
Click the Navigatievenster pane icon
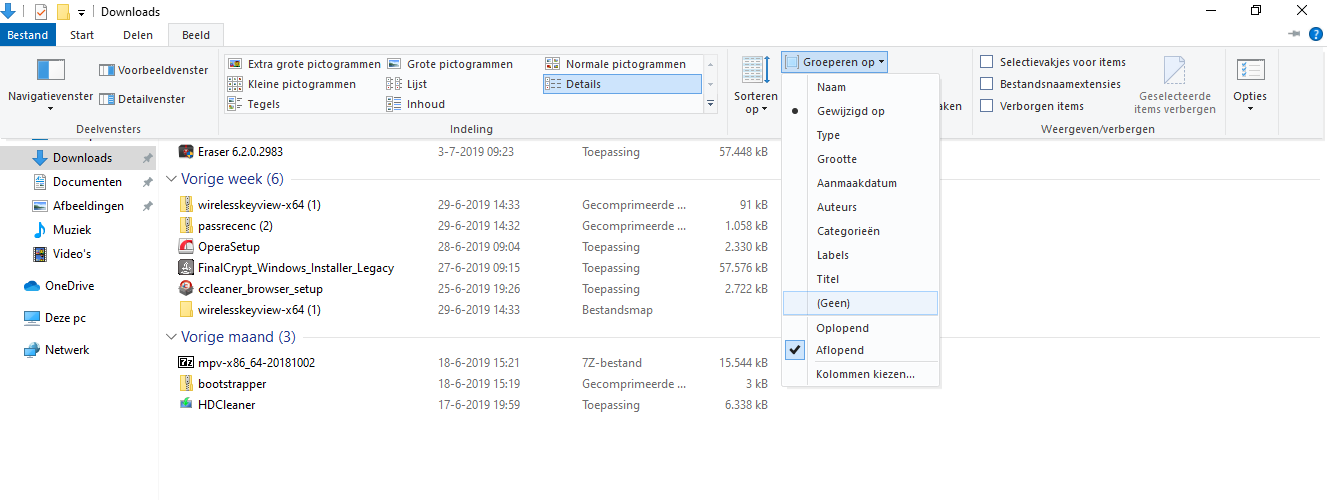click(50, 70)
